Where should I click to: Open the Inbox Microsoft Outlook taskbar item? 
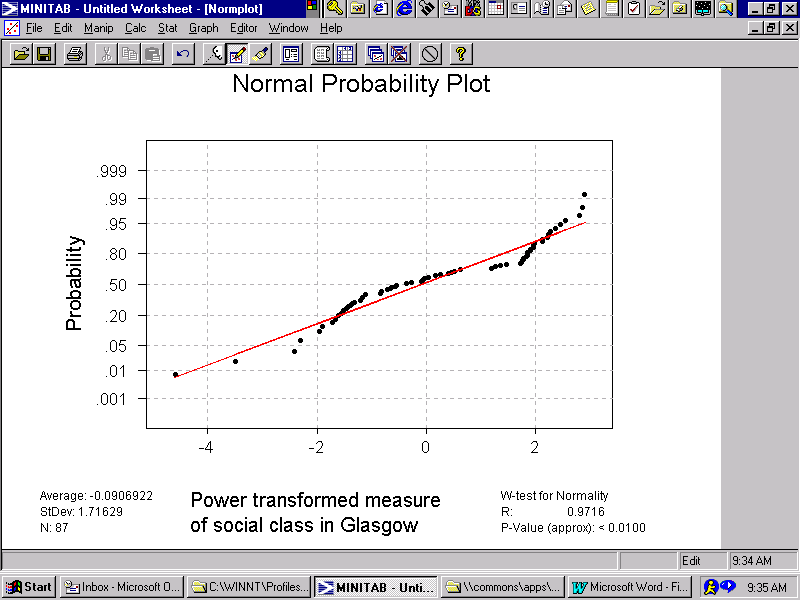[x=121, y=587]
